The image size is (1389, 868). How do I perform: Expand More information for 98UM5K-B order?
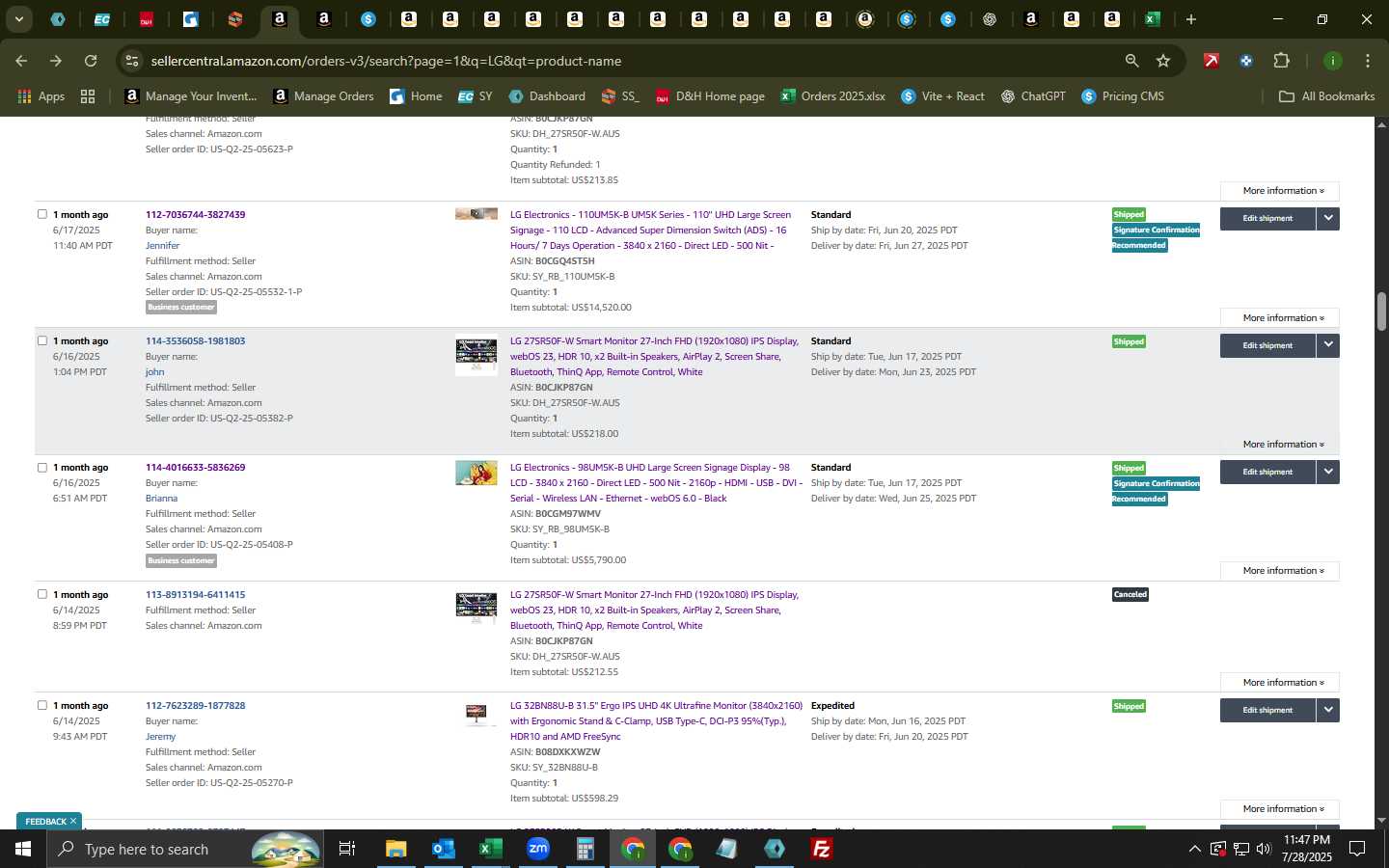pos(1280,570)
